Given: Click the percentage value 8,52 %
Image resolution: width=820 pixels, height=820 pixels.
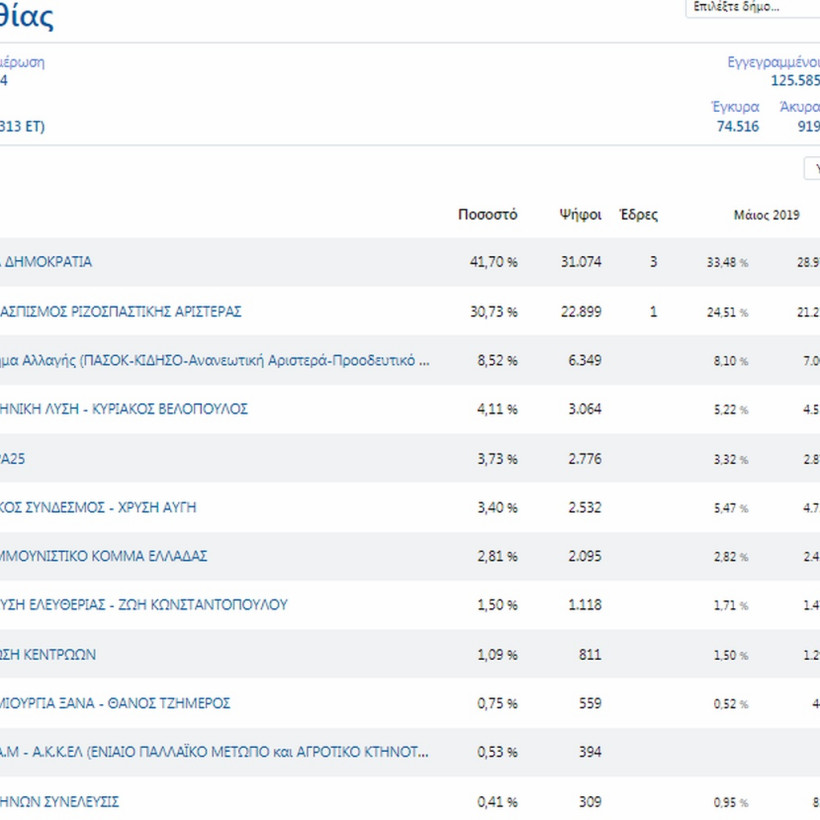Looking at the screenshot, I should pyautogui.click(x=497, y=360).
